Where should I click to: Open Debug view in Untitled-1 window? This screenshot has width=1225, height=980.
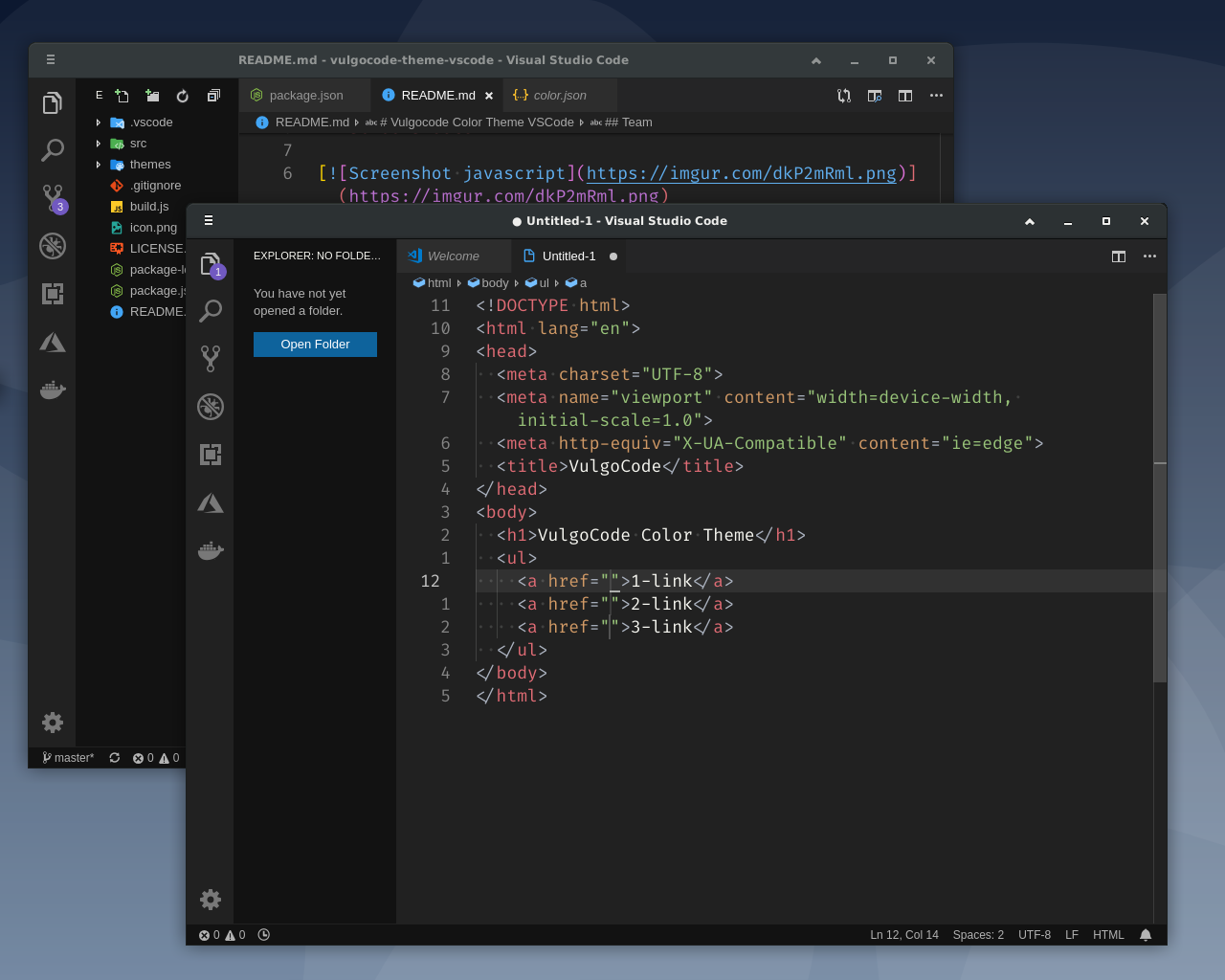pyautogui.click(x=211, y=407)
